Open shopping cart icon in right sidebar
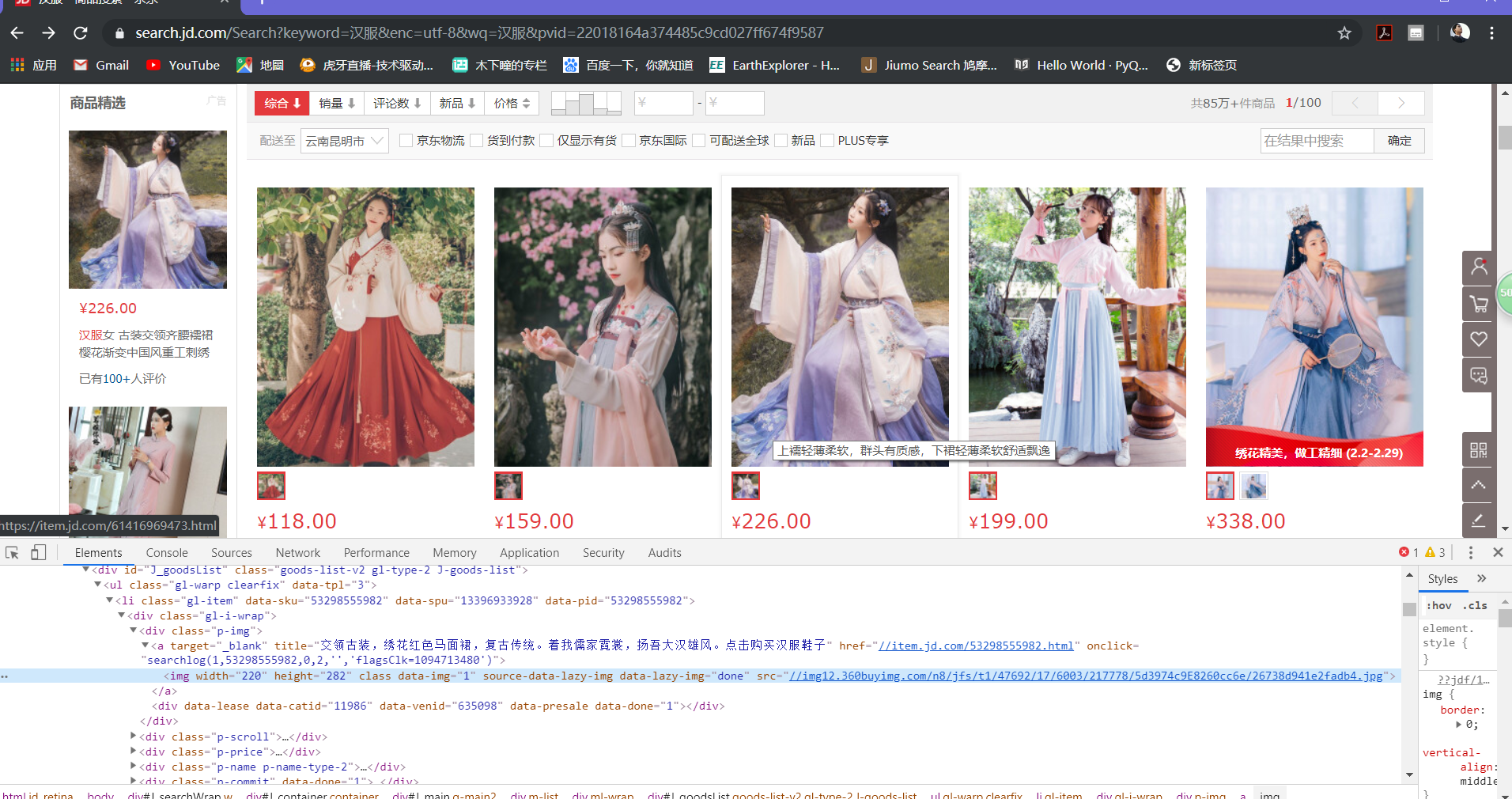 (x=1478, y=304)
